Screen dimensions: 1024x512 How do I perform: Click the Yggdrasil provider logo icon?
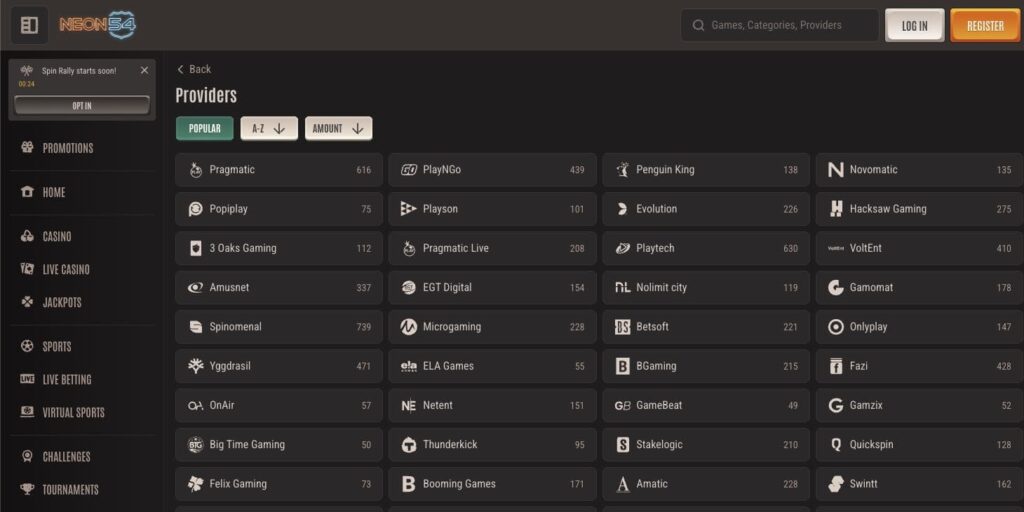pyautogui.click(x=196, y=366)
